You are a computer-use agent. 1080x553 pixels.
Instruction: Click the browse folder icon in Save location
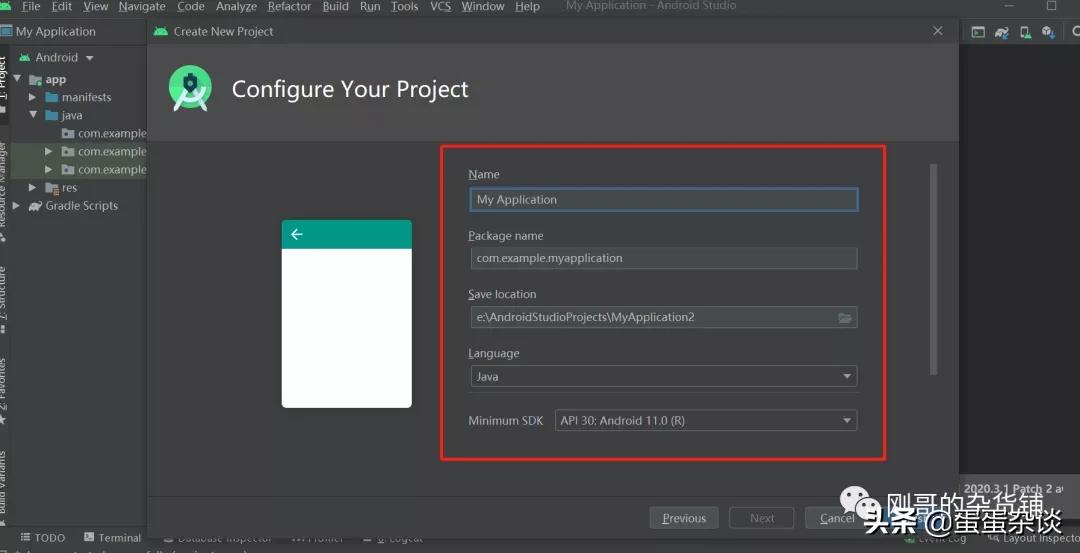[x=844, y=317]
